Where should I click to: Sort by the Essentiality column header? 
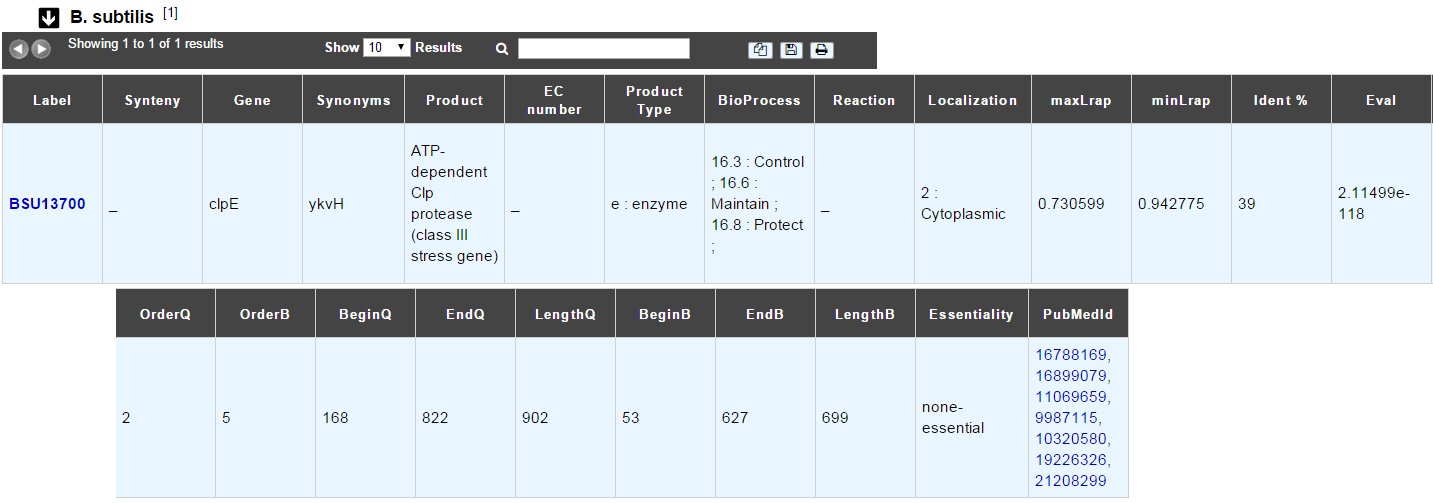point(971,314)
